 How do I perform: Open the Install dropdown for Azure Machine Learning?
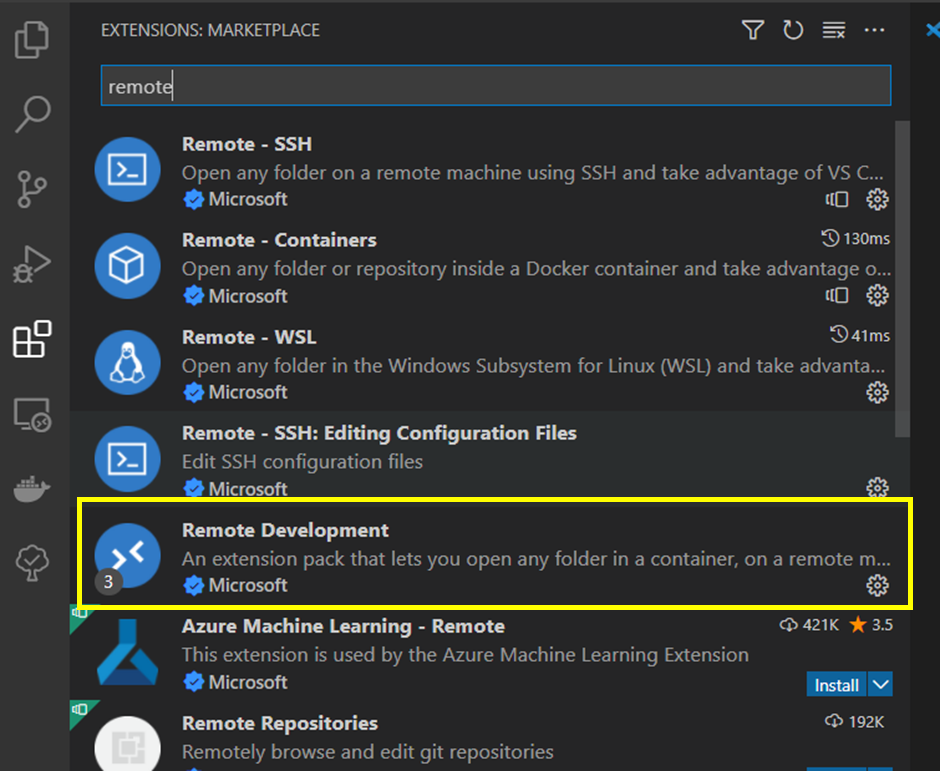coord(880,684)
